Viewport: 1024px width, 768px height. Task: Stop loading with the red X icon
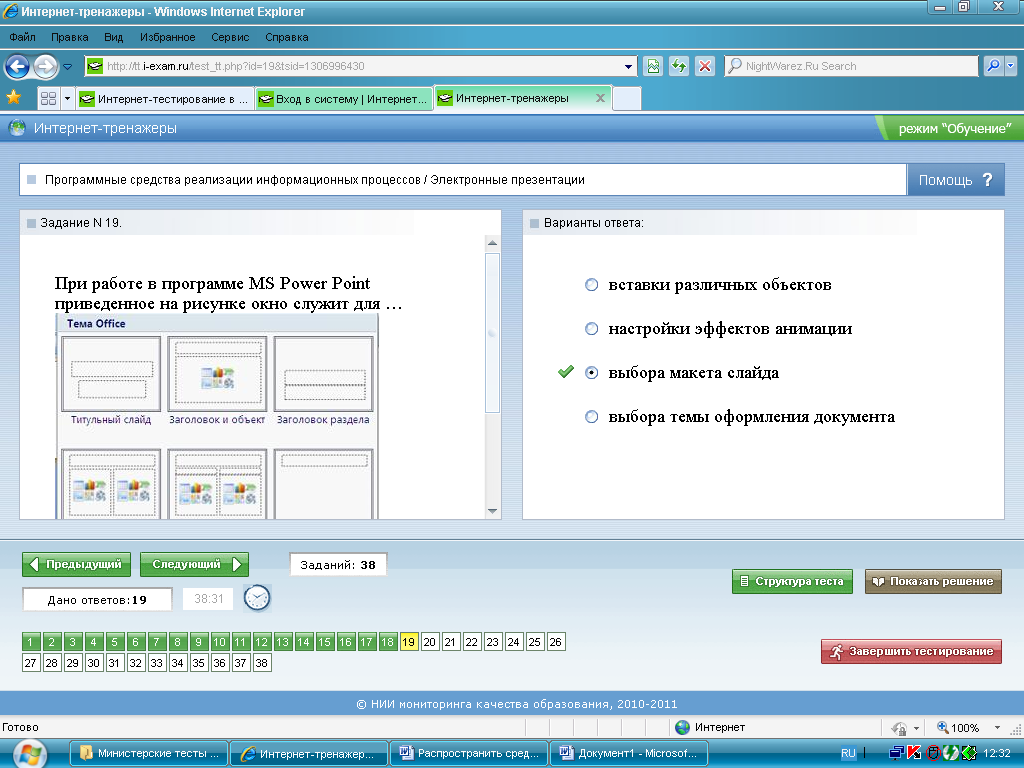705,66
